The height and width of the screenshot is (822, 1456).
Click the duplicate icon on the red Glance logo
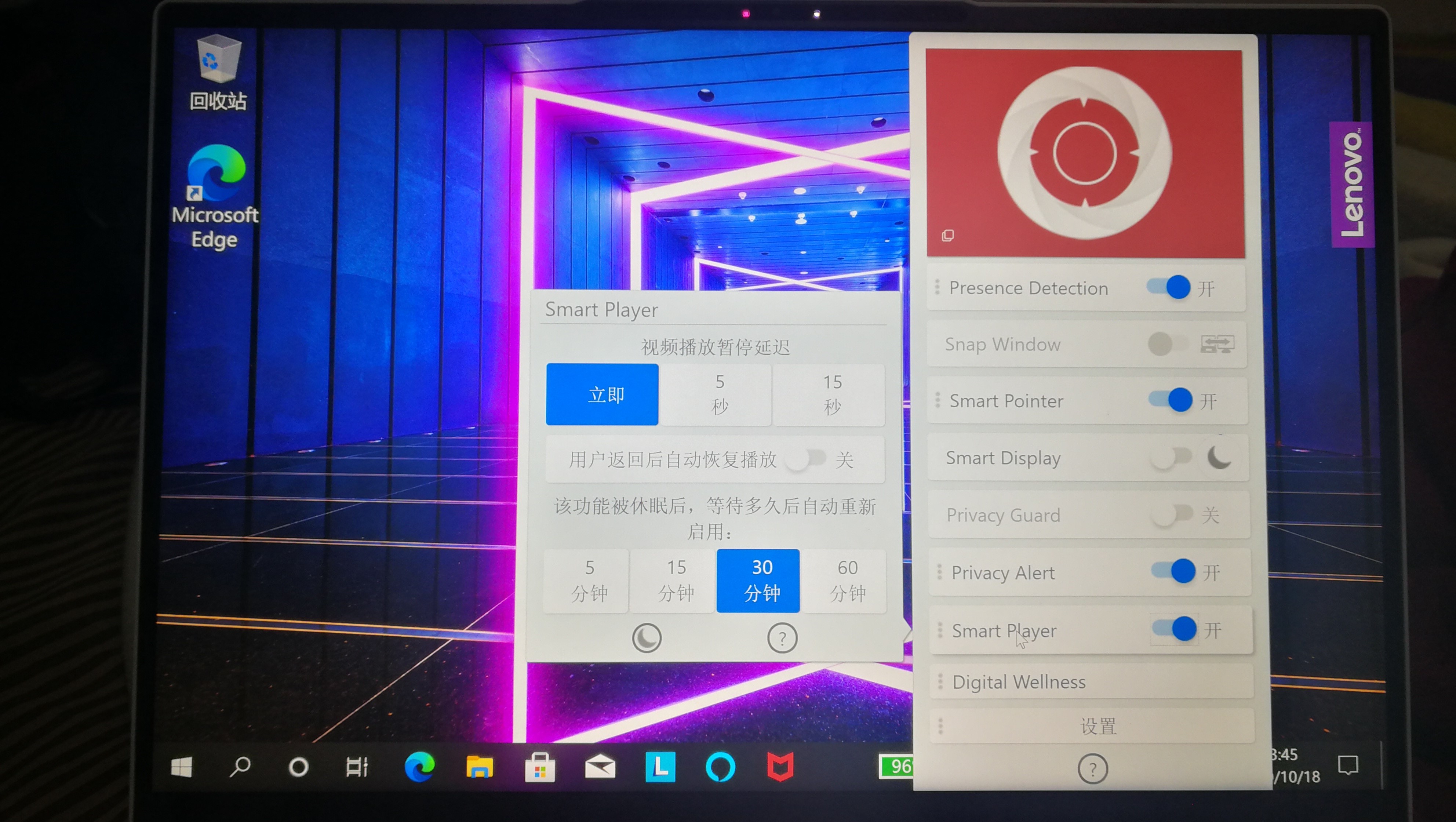coord(947,235)
